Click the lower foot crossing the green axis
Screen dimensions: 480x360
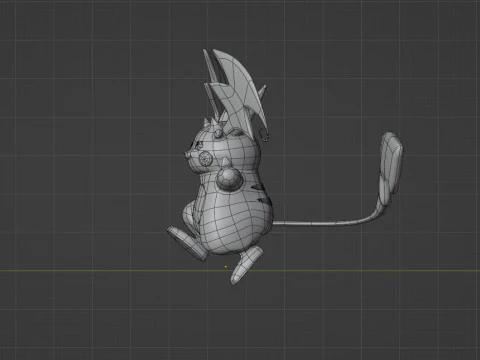tap(246, 265)
